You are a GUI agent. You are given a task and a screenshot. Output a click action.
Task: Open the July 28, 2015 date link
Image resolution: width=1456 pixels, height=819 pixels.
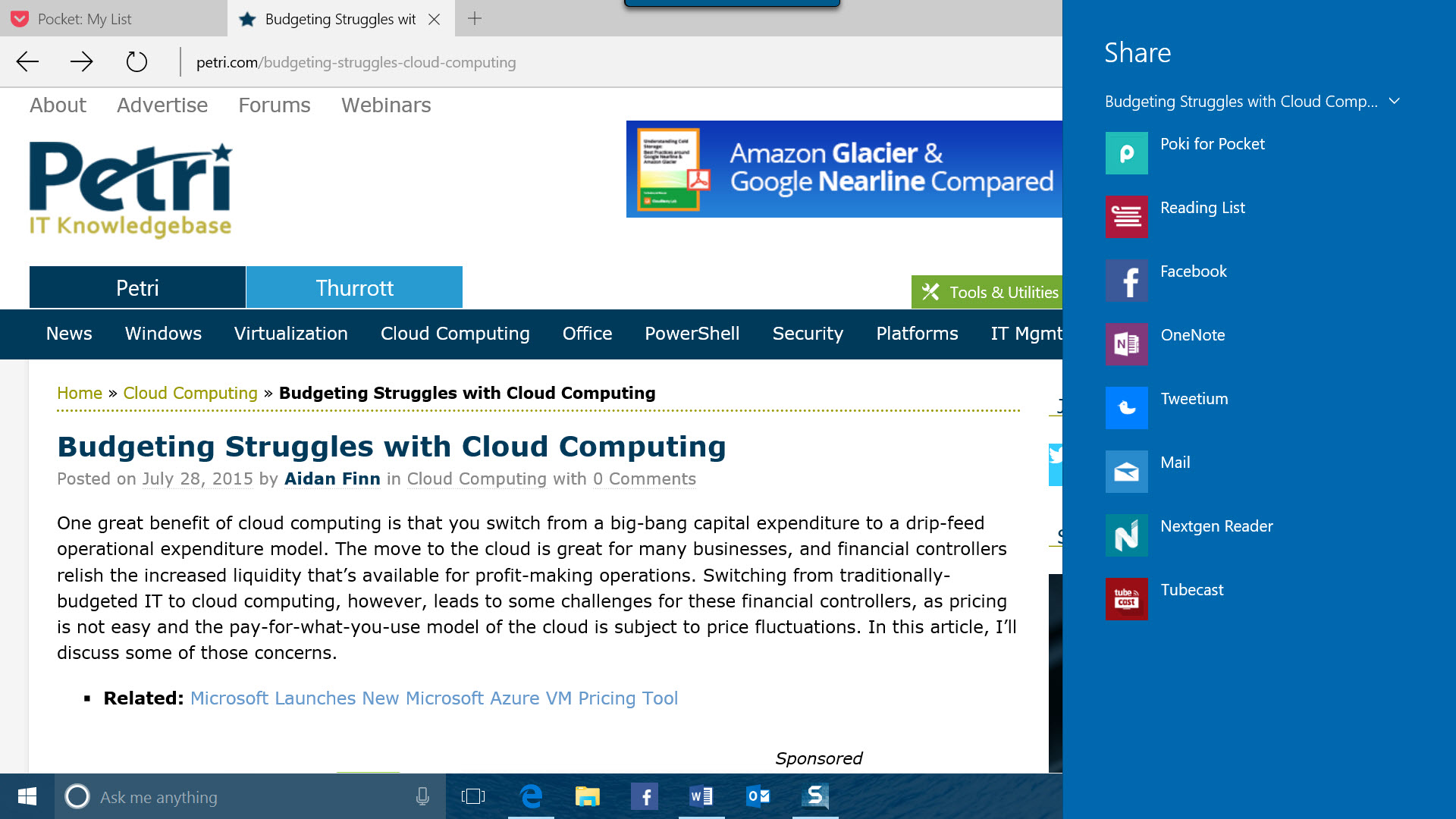(197, 479)
